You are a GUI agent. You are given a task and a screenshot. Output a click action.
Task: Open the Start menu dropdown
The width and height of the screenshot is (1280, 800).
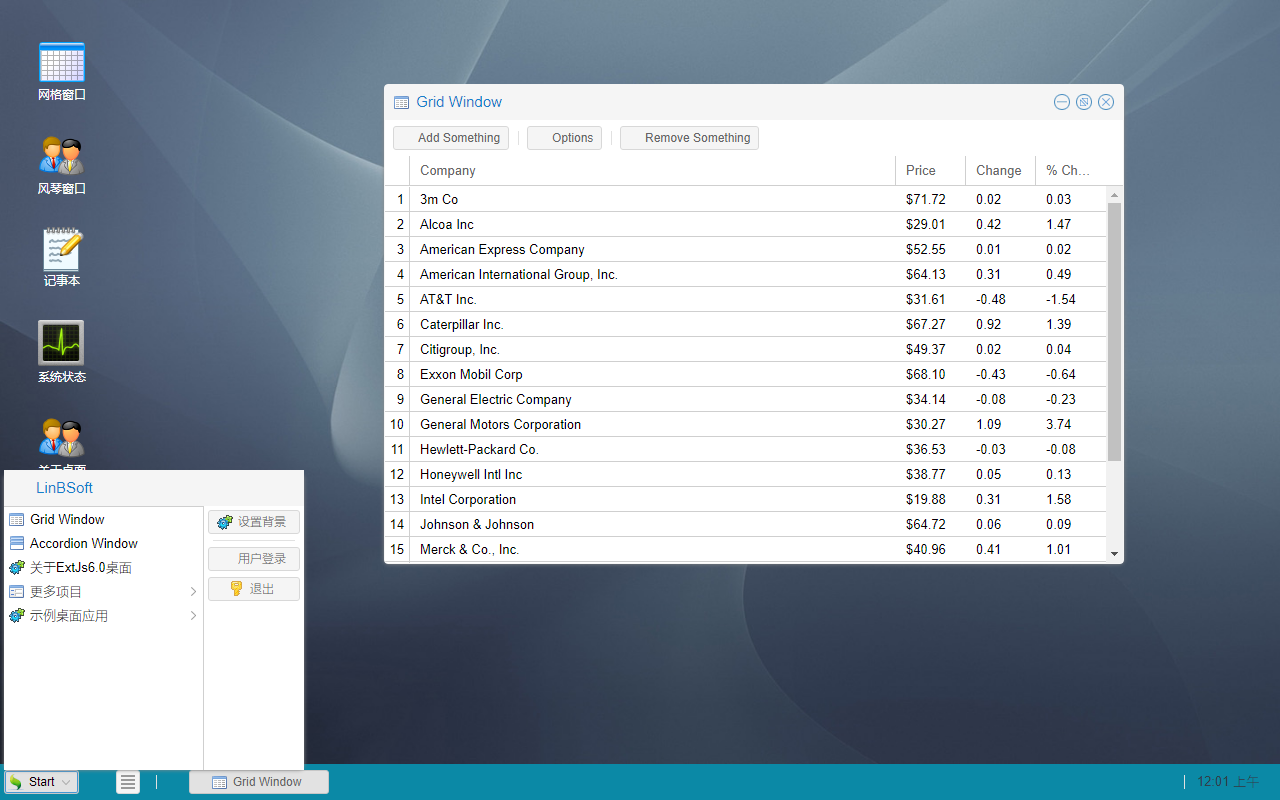click(x=41, y=782)
